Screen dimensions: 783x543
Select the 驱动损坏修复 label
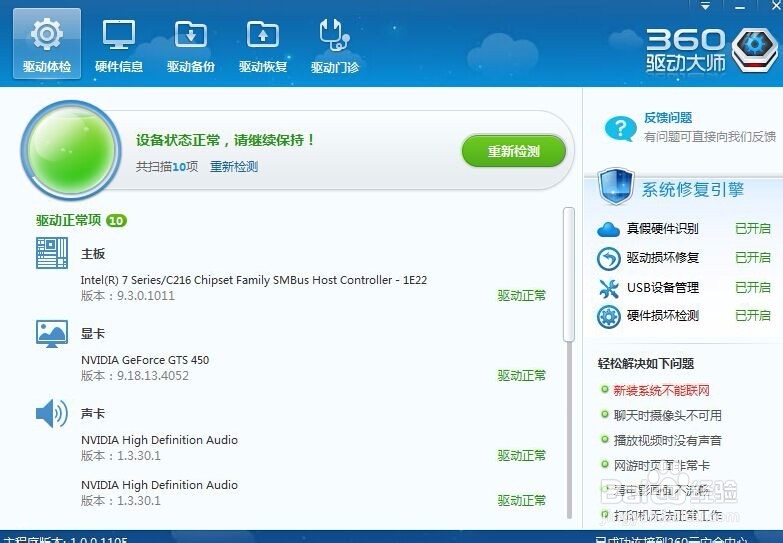(x=663, y=258)
